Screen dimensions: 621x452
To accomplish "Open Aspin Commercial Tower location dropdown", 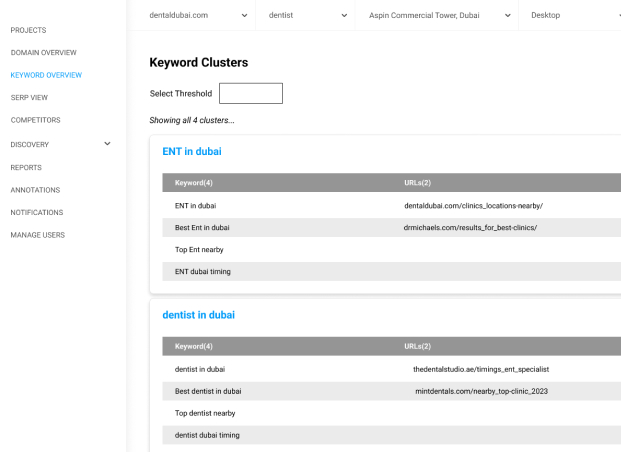I will tap(436, 15).
